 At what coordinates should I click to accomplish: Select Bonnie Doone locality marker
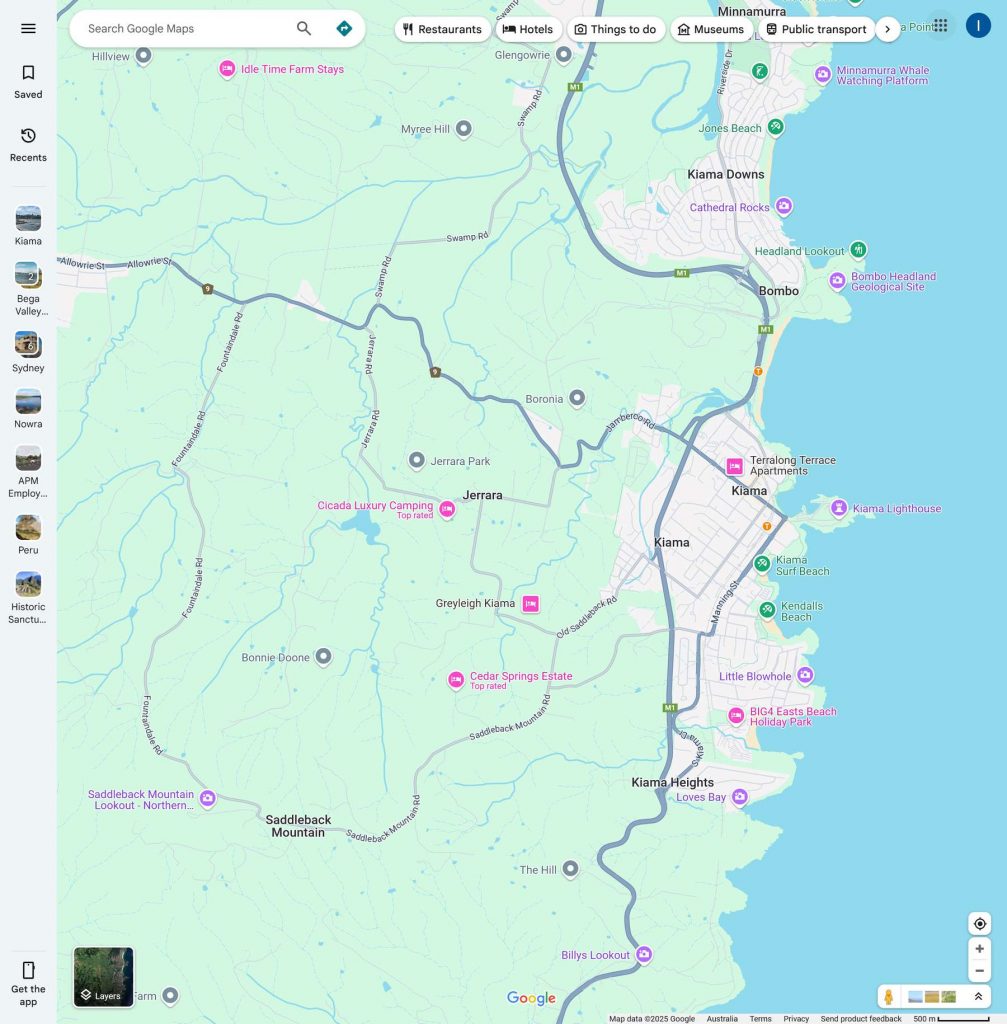[x=323, y=656]
